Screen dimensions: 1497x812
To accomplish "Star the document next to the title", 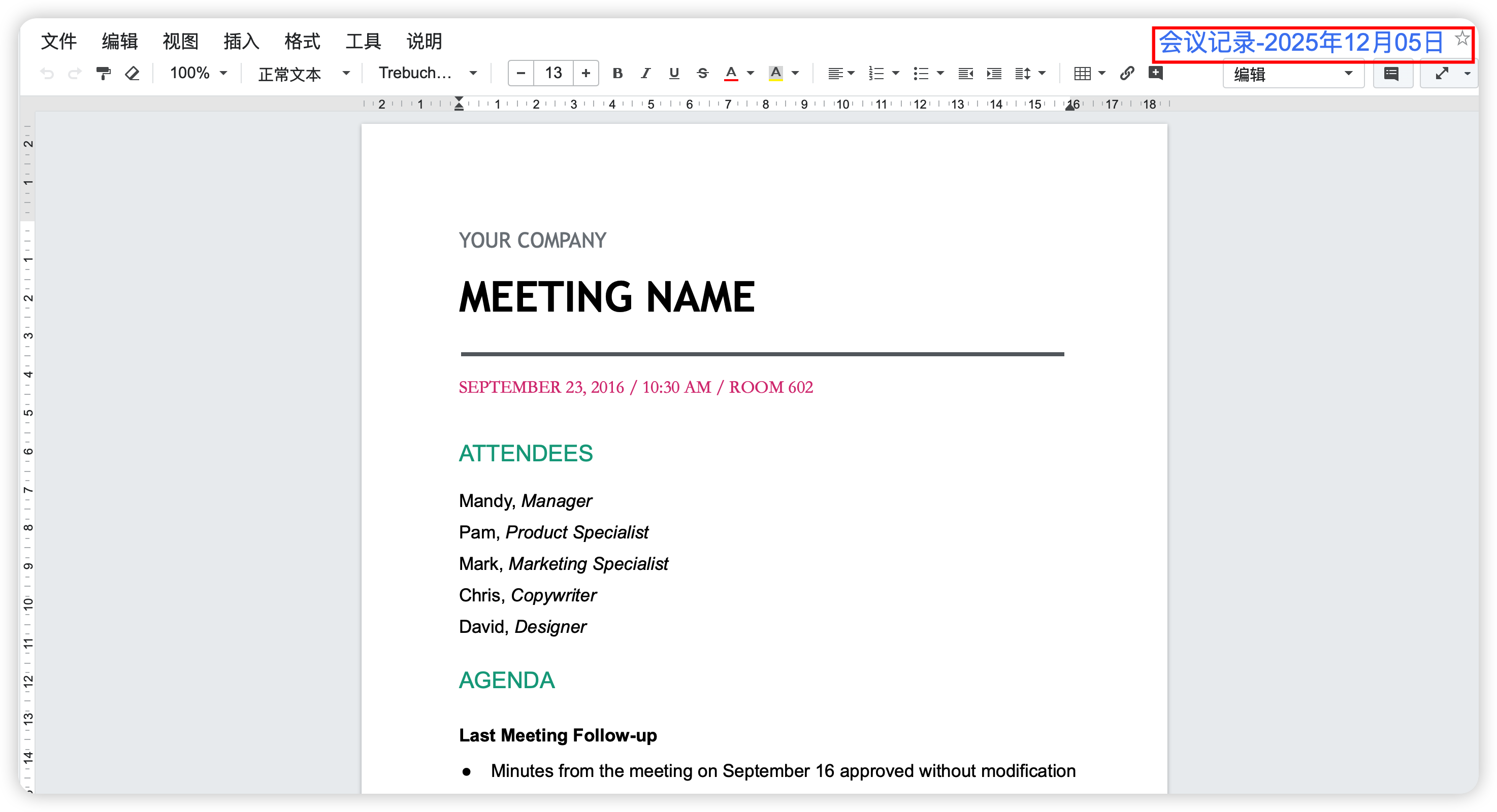I will tap(1462, 39).
